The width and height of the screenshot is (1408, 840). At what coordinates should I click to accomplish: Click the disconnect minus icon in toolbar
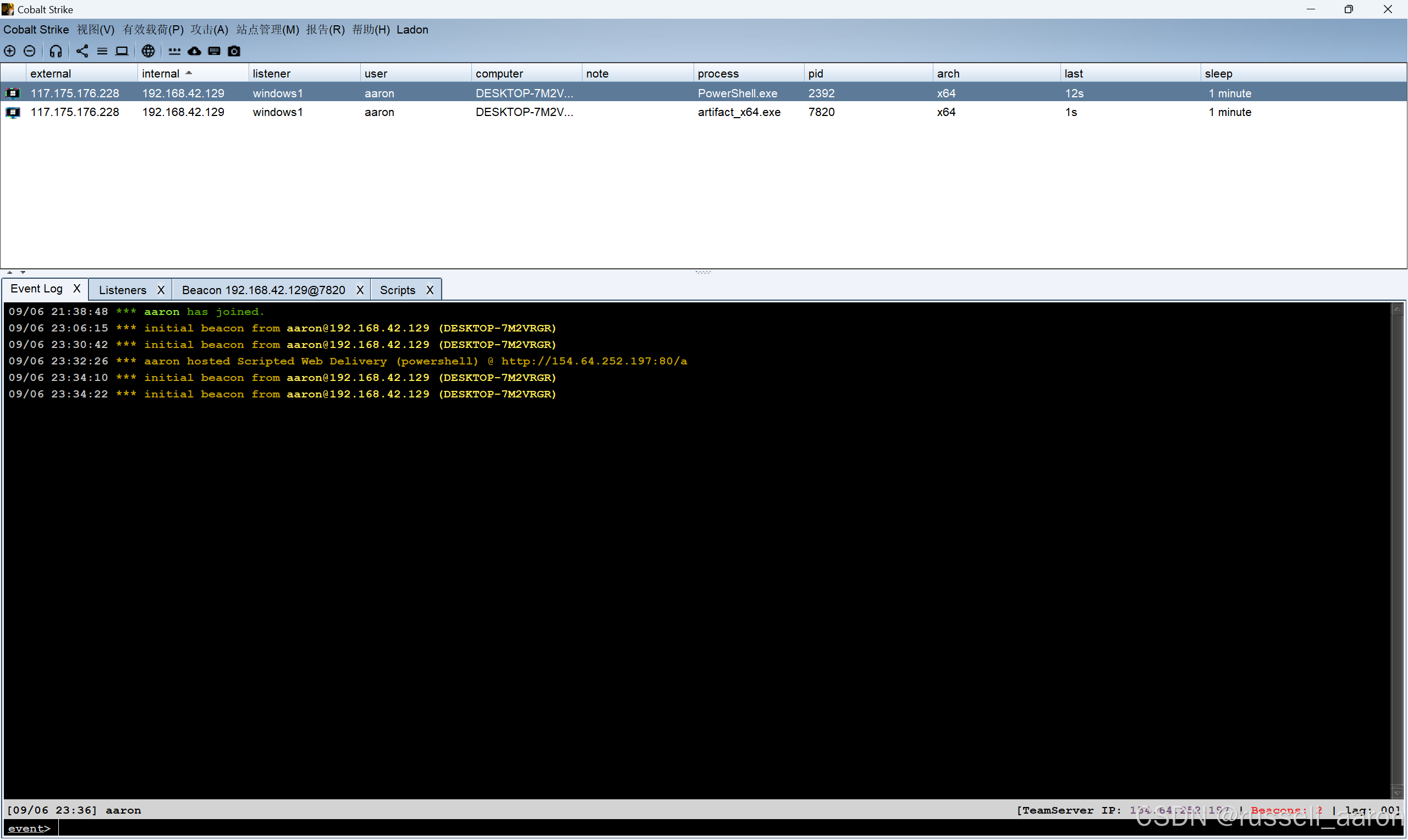tap(30, 51)
